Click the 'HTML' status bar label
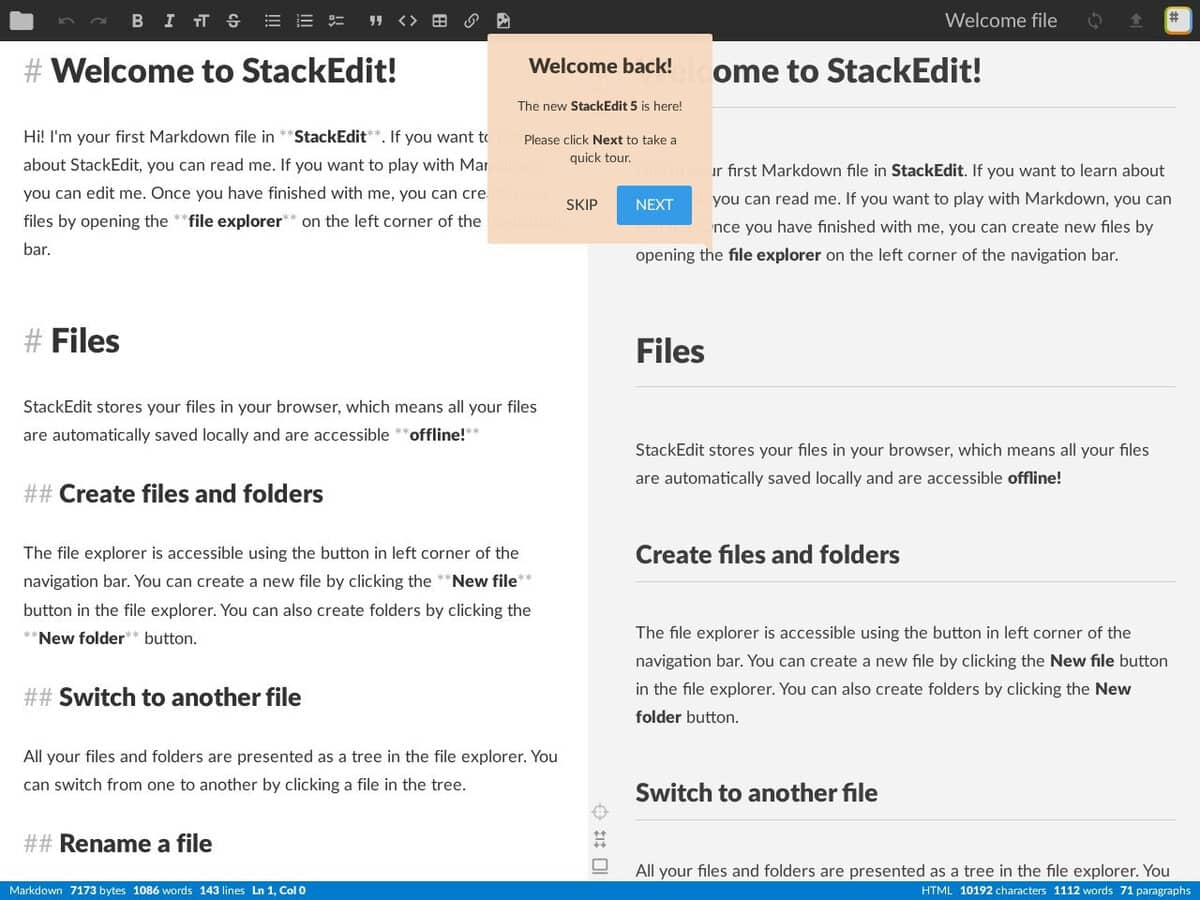Screen dimensions: 1200x900 pyautogui.click(x=937, y=890)
